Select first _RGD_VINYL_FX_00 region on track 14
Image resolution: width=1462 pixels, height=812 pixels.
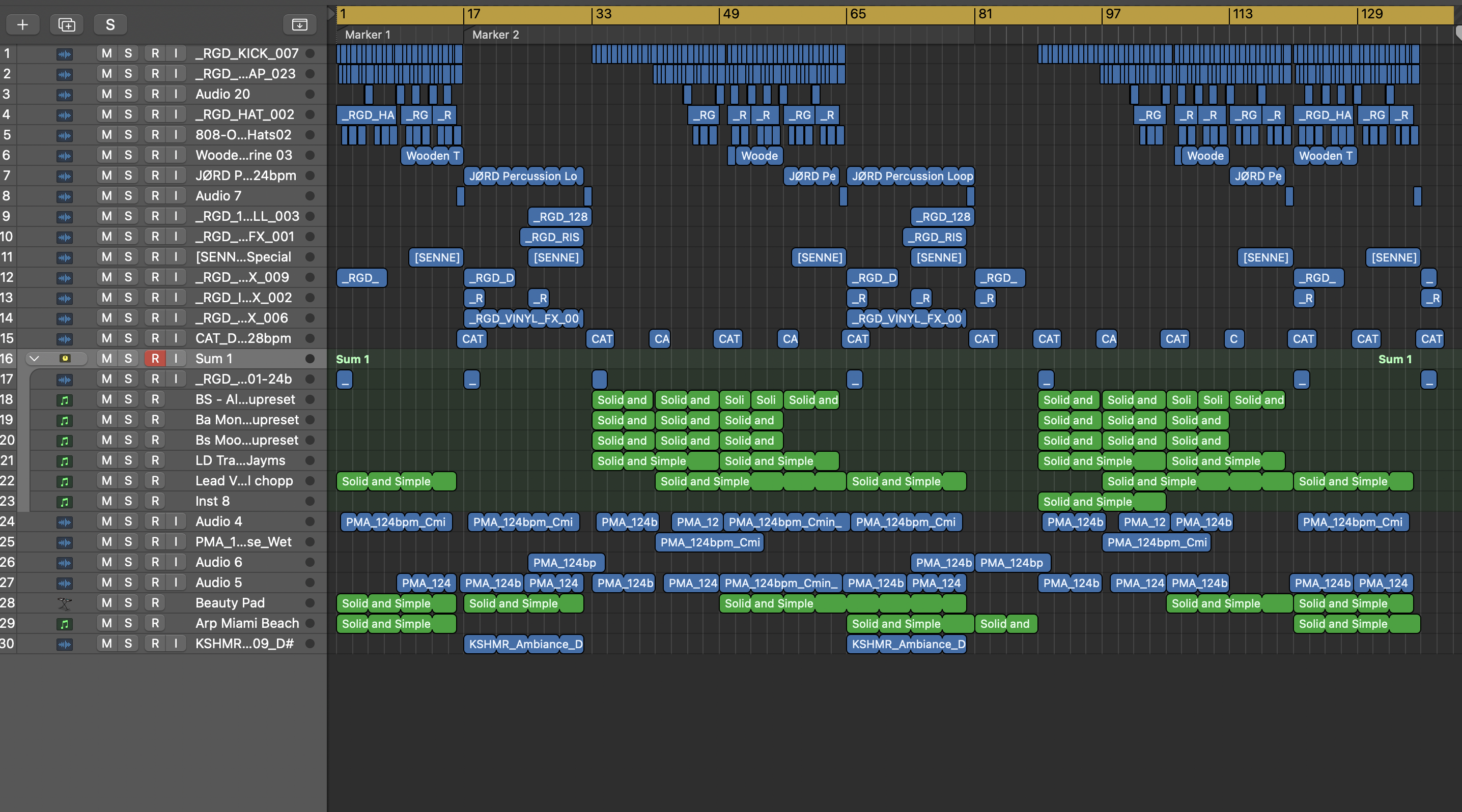[523, 318]
